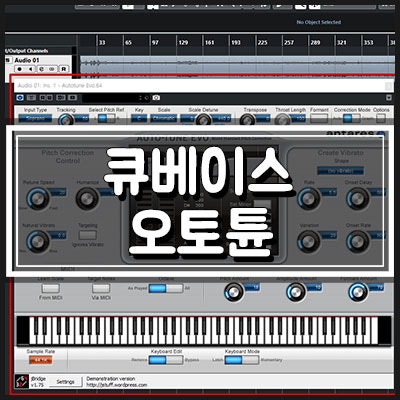Enable Read automation R on Audio 01
Screen dimensions: 400x400
63,69
